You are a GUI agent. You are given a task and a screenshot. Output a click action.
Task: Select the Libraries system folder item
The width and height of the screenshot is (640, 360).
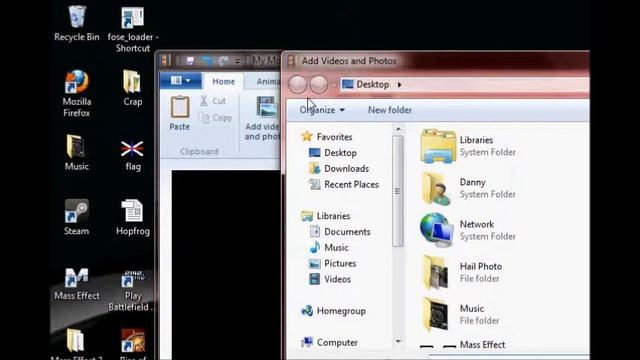point(469,146)
